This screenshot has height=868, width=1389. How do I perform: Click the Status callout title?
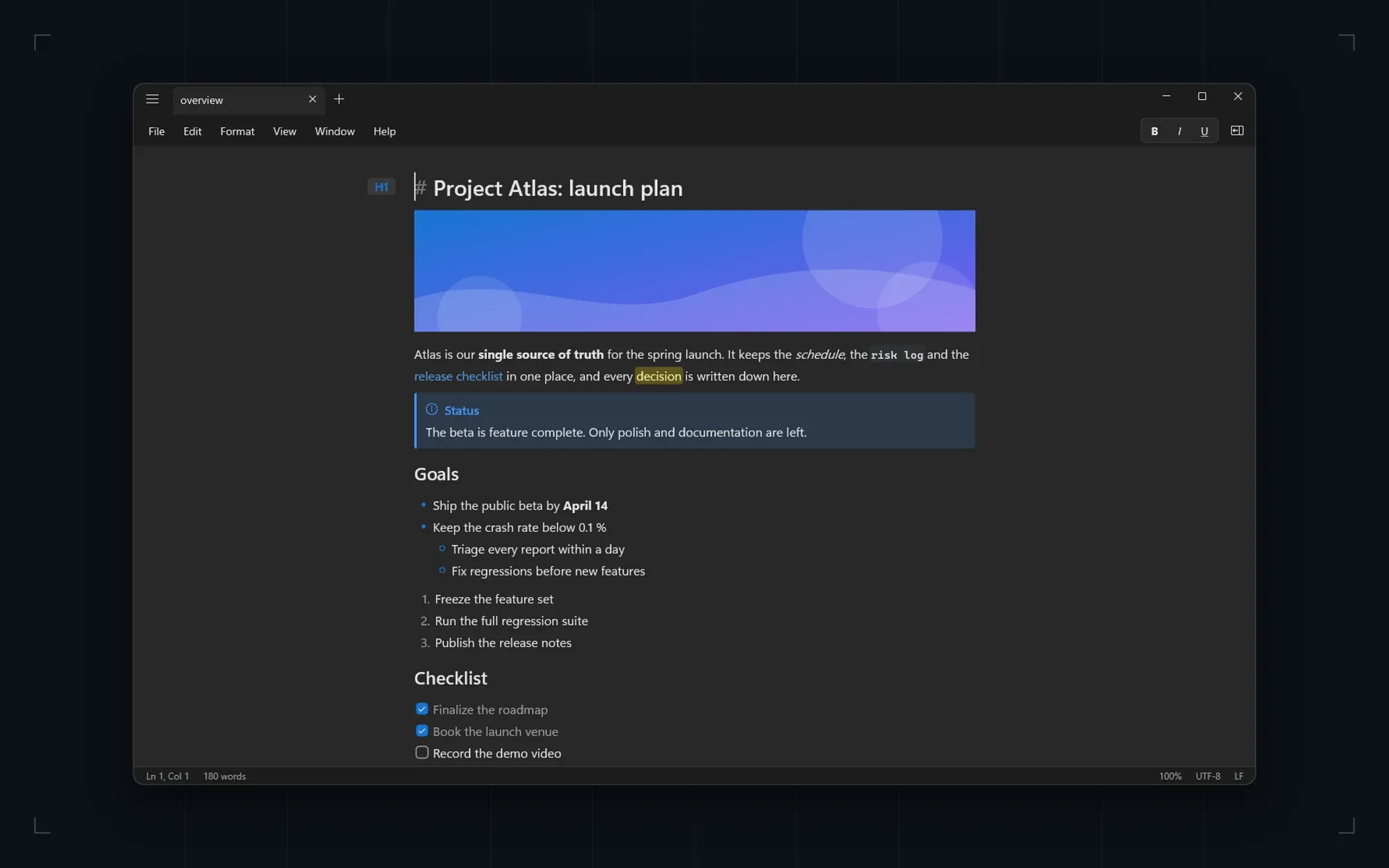[461, 410]
